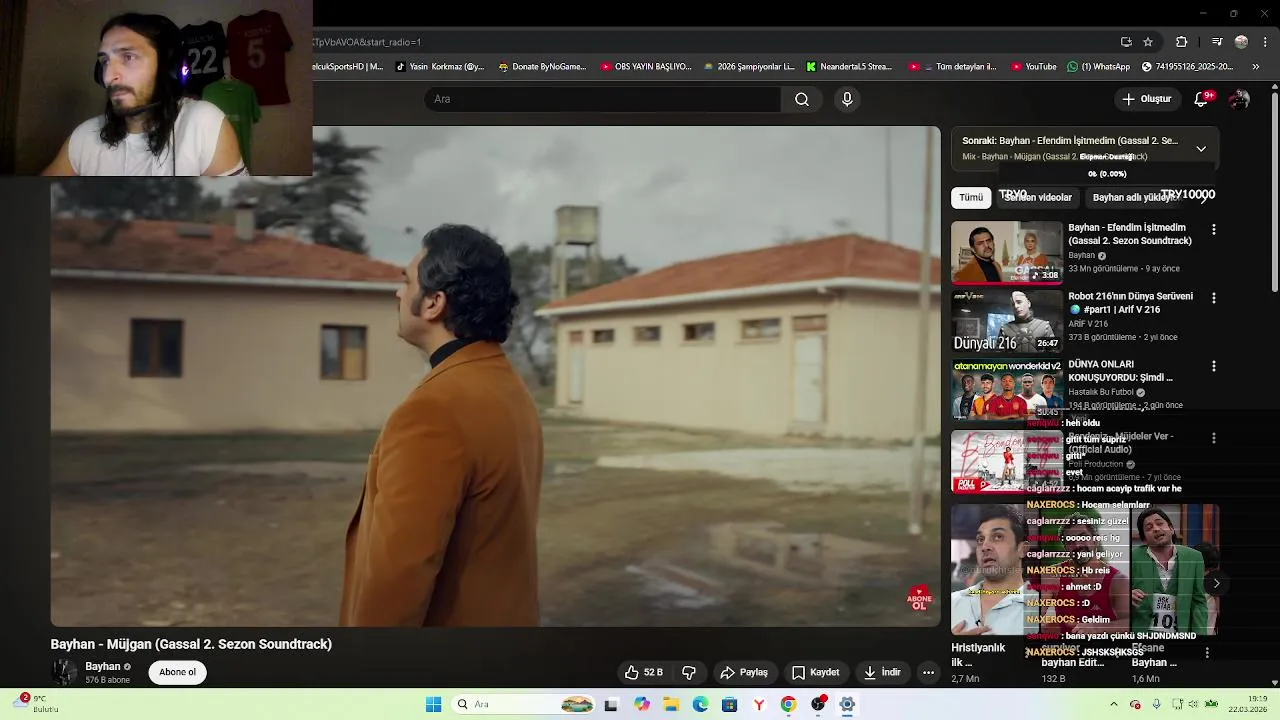The height and width of the screenshot is (720, 1280).
Task: Click the YouTube search magnifier button
Action: pyautogui.click(x=802, y=99)
